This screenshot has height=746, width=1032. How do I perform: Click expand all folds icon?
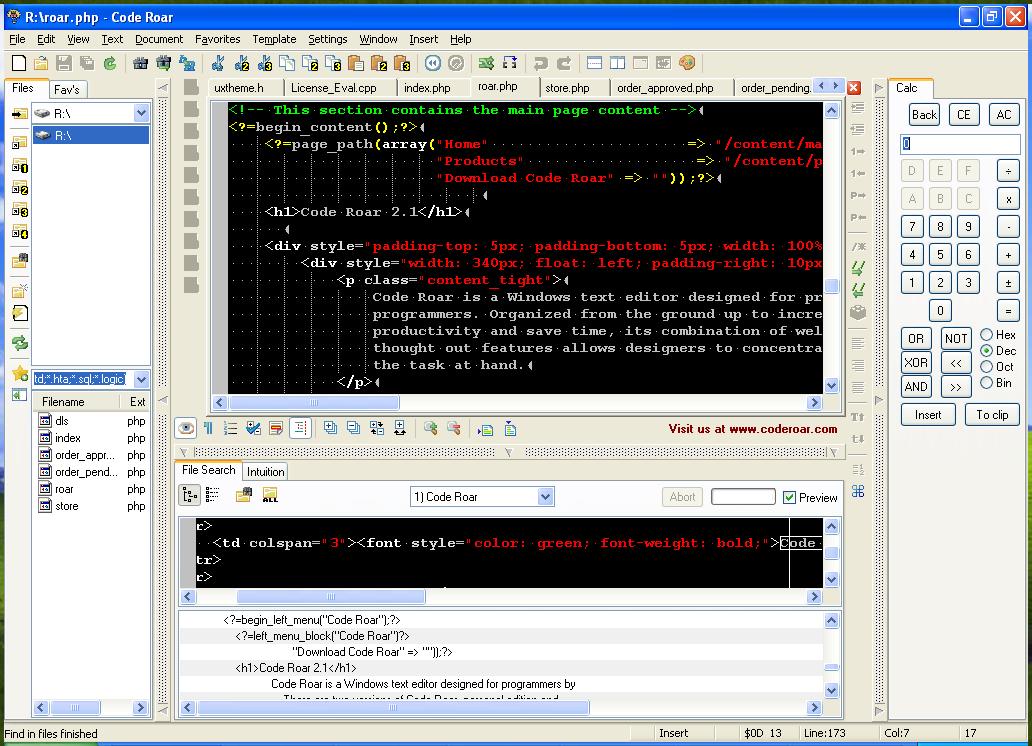(330, 429)
